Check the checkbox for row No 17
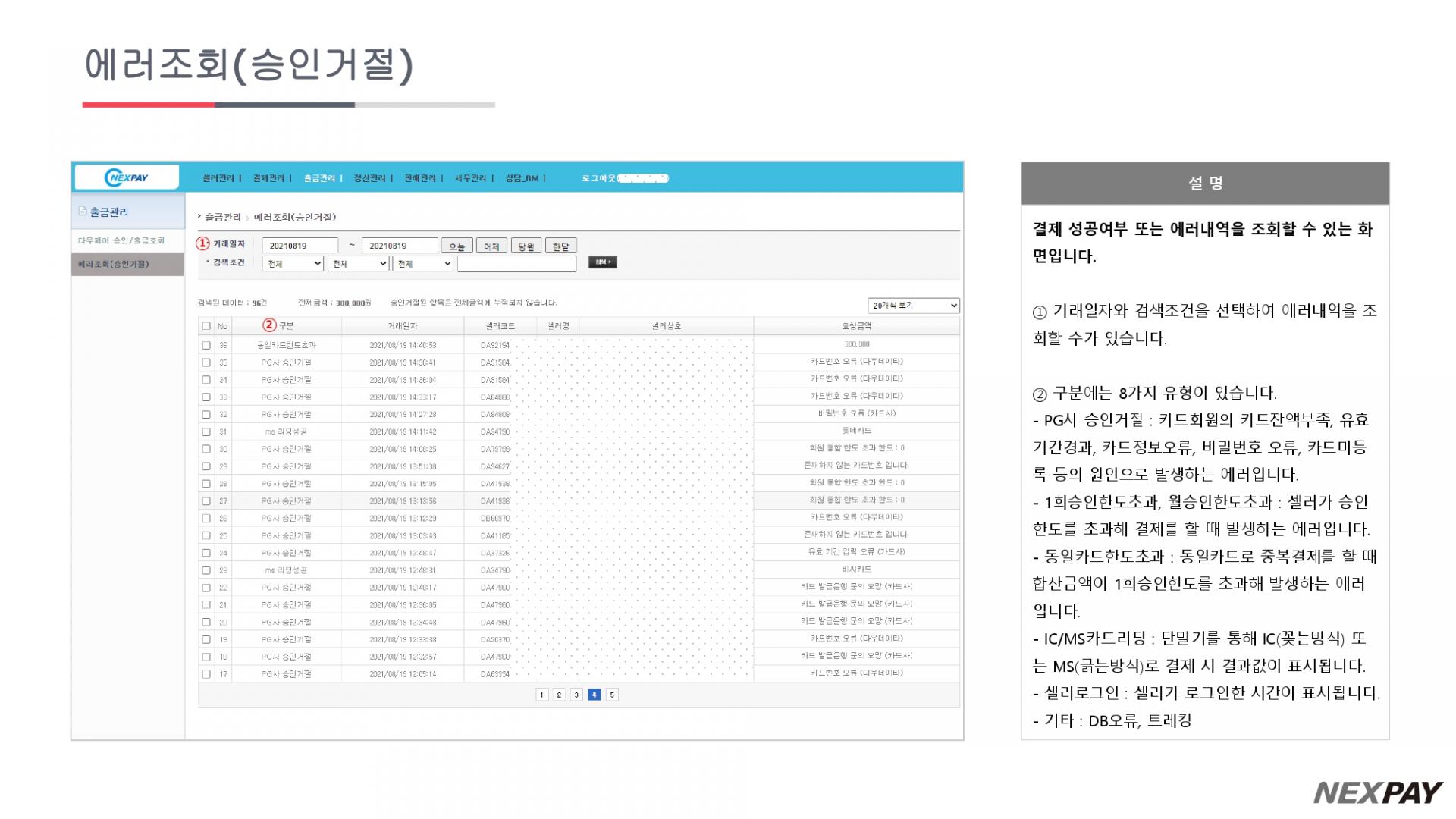The image size is (1456, 819). 206,674
